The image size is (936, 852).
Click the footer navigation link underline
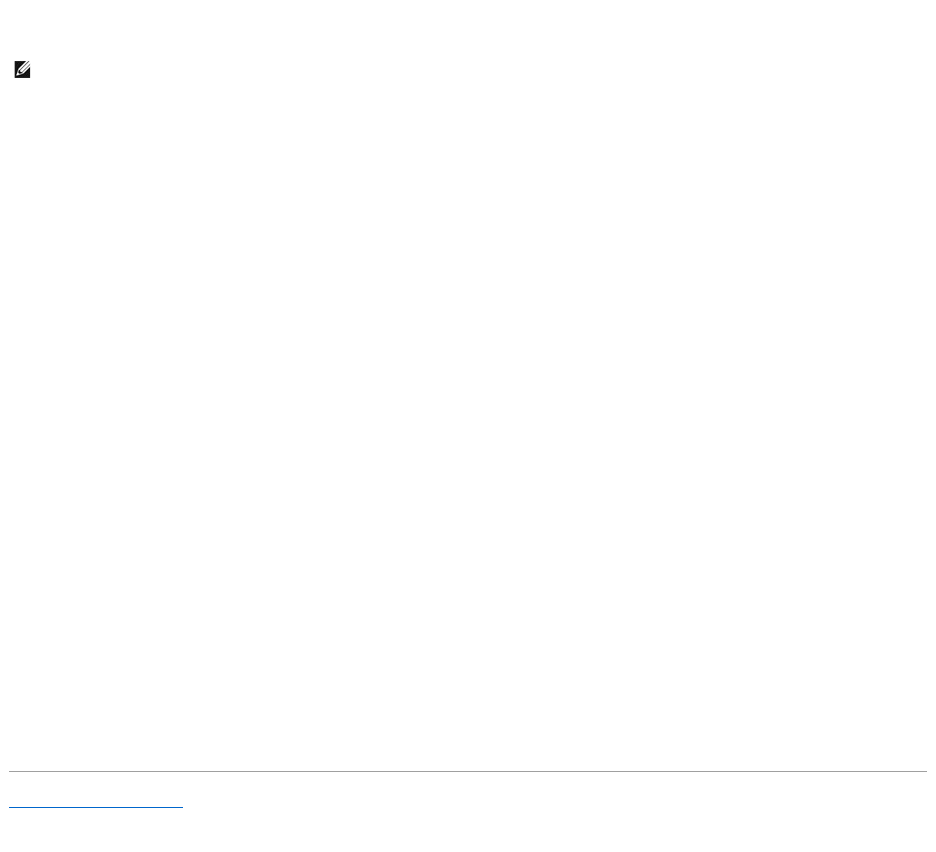coord(96,807)
